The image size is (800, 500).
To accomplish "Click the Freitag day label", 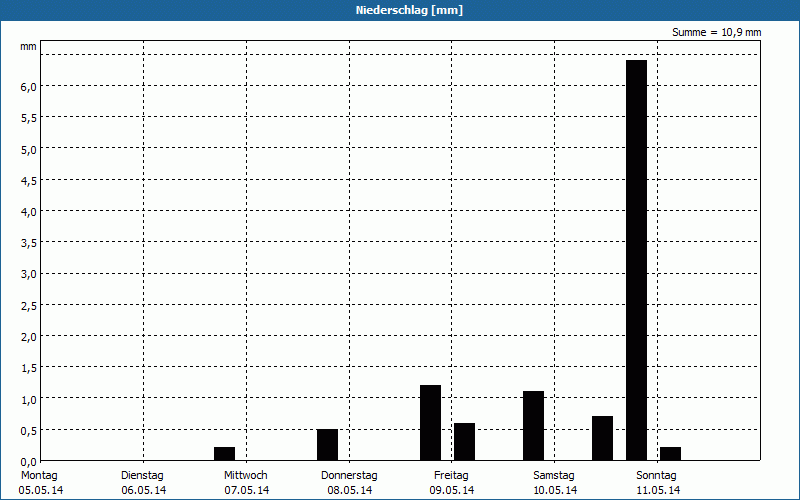I will pyautogui.click(x=451, y=475).
